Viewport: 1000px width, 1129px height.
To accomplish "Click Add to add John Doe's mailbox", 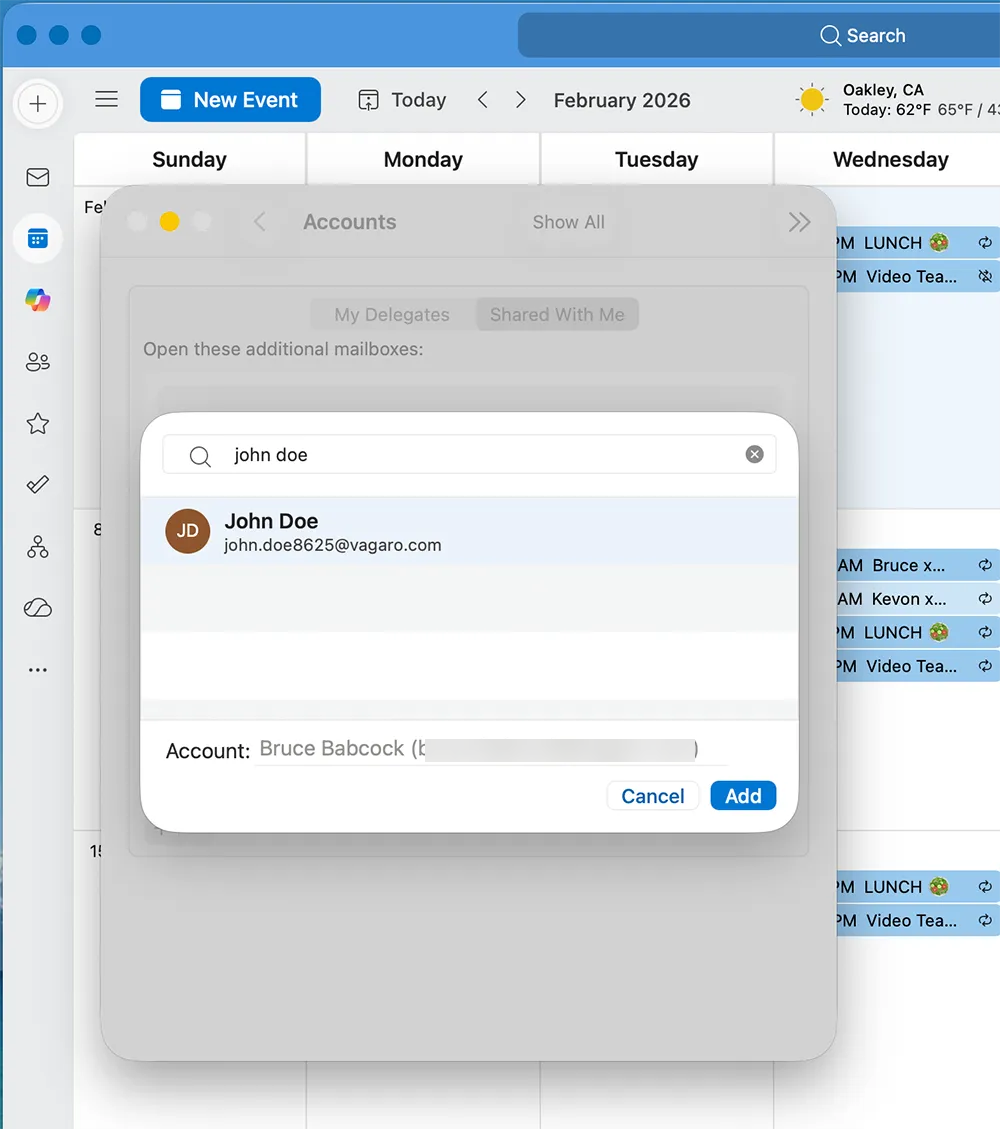I will point(743,795).
